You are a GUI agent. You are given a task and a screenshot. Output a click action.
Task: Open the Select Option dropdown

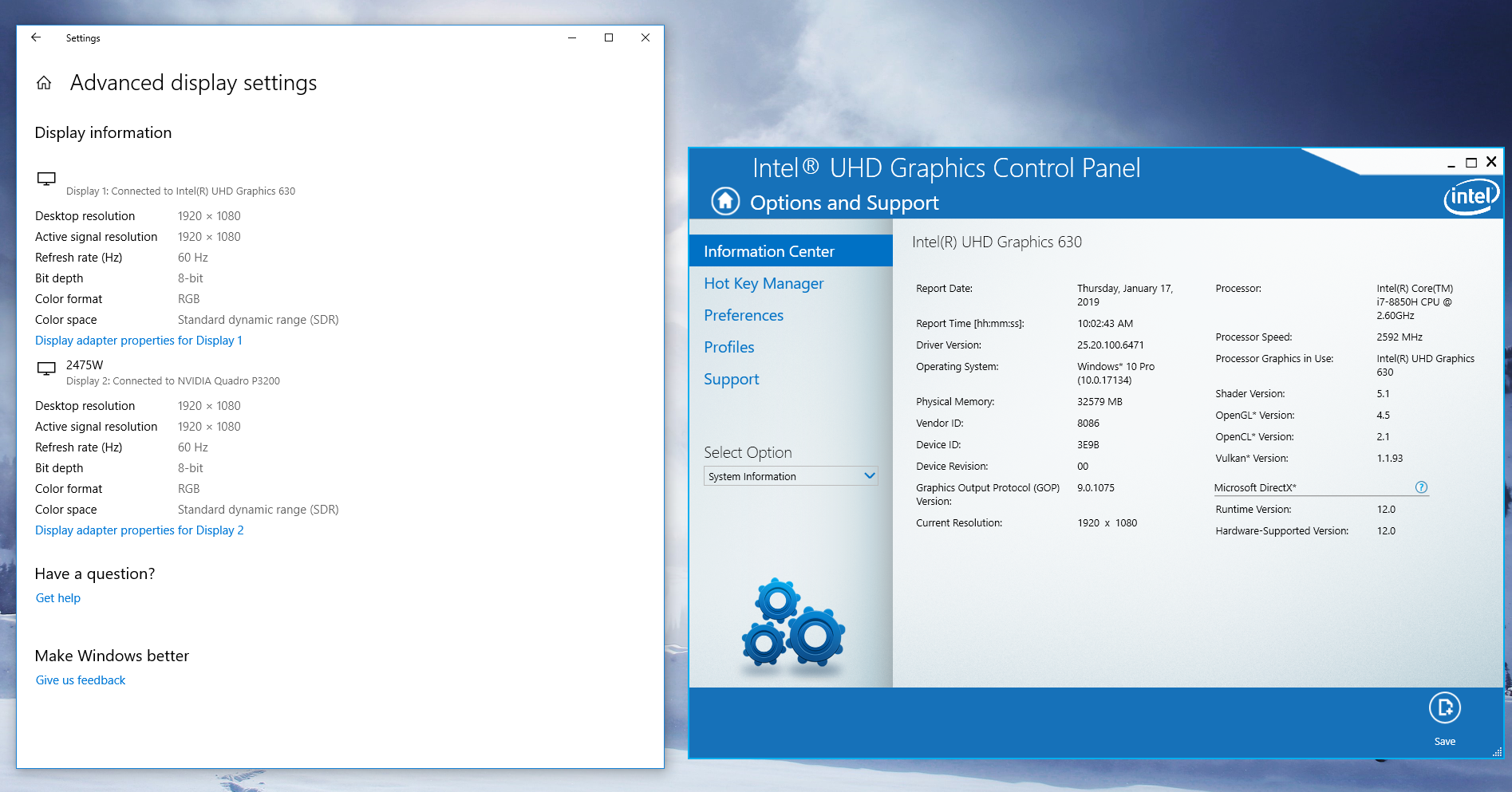[791, 476]
